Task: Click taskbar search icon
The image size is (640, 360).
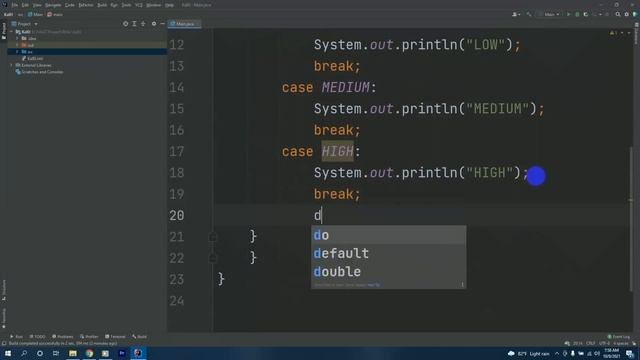Action: point(24,353)
